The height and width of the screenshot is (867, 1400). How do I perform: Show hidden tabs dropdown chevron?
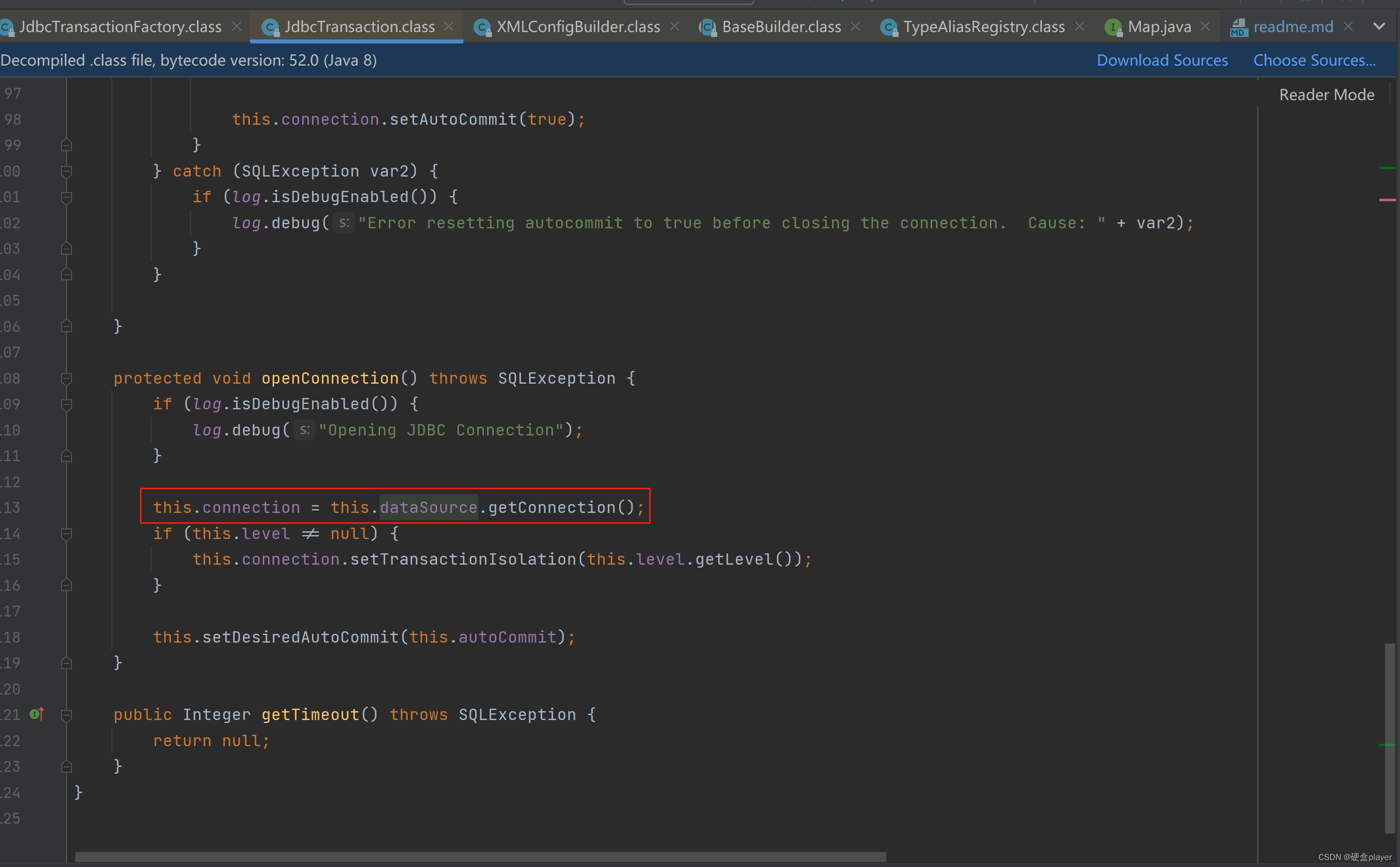click(x=1379, y=26)
